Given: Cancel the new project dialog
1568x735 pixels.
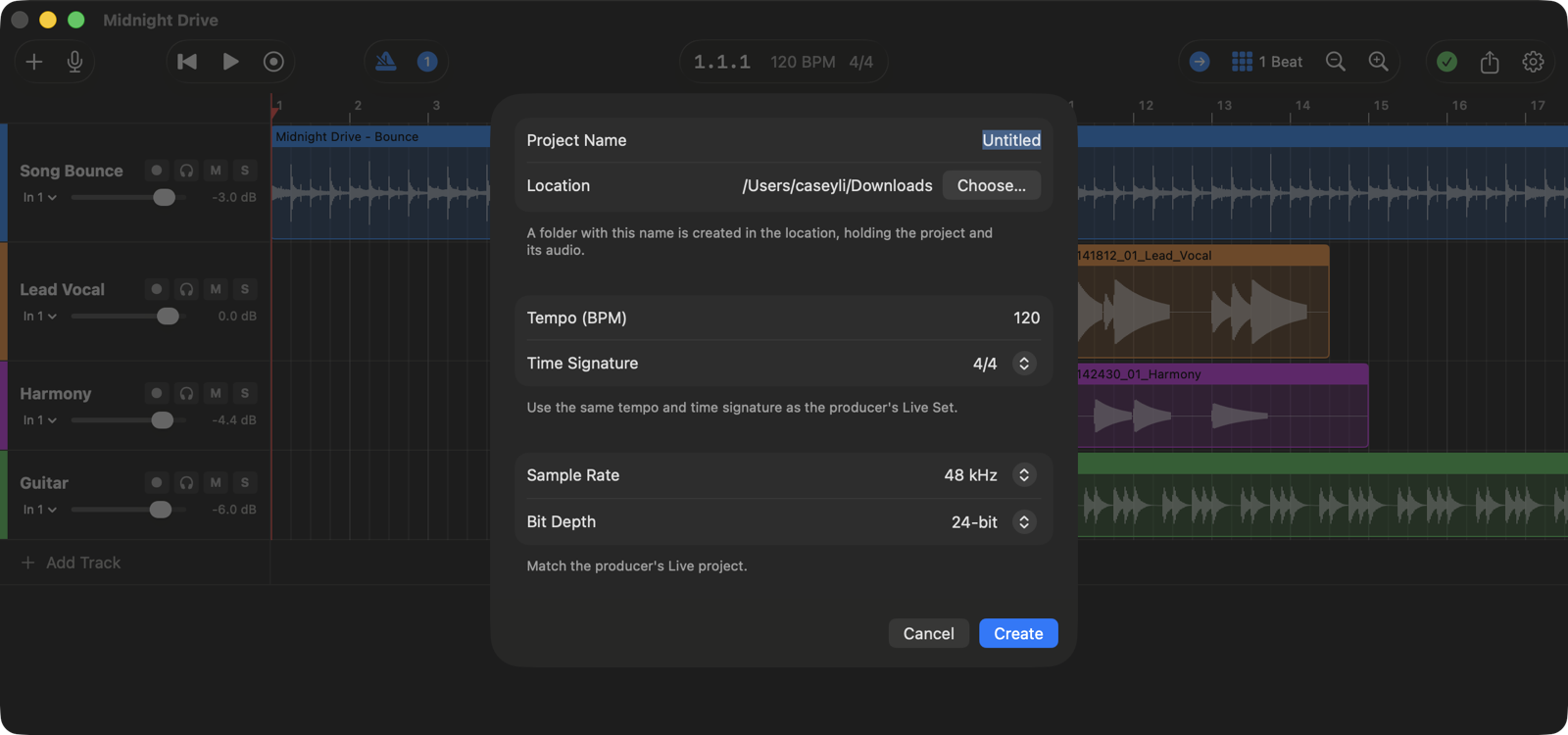Looking at the screenshot, I should click(x=929, y=634).
